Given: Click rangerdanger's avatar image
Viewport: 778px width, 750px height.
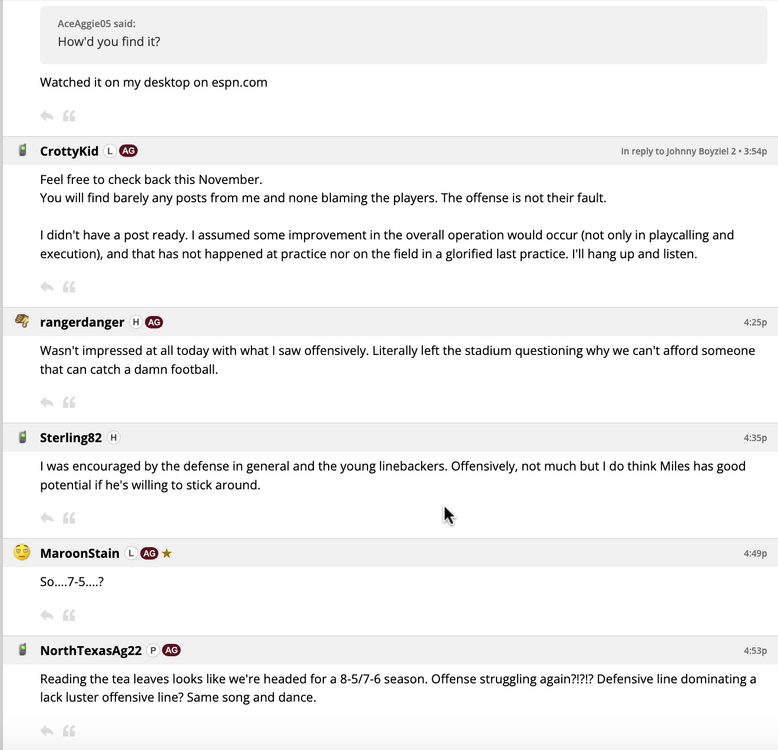Looking at the screenshot, I should coord(22,321).
